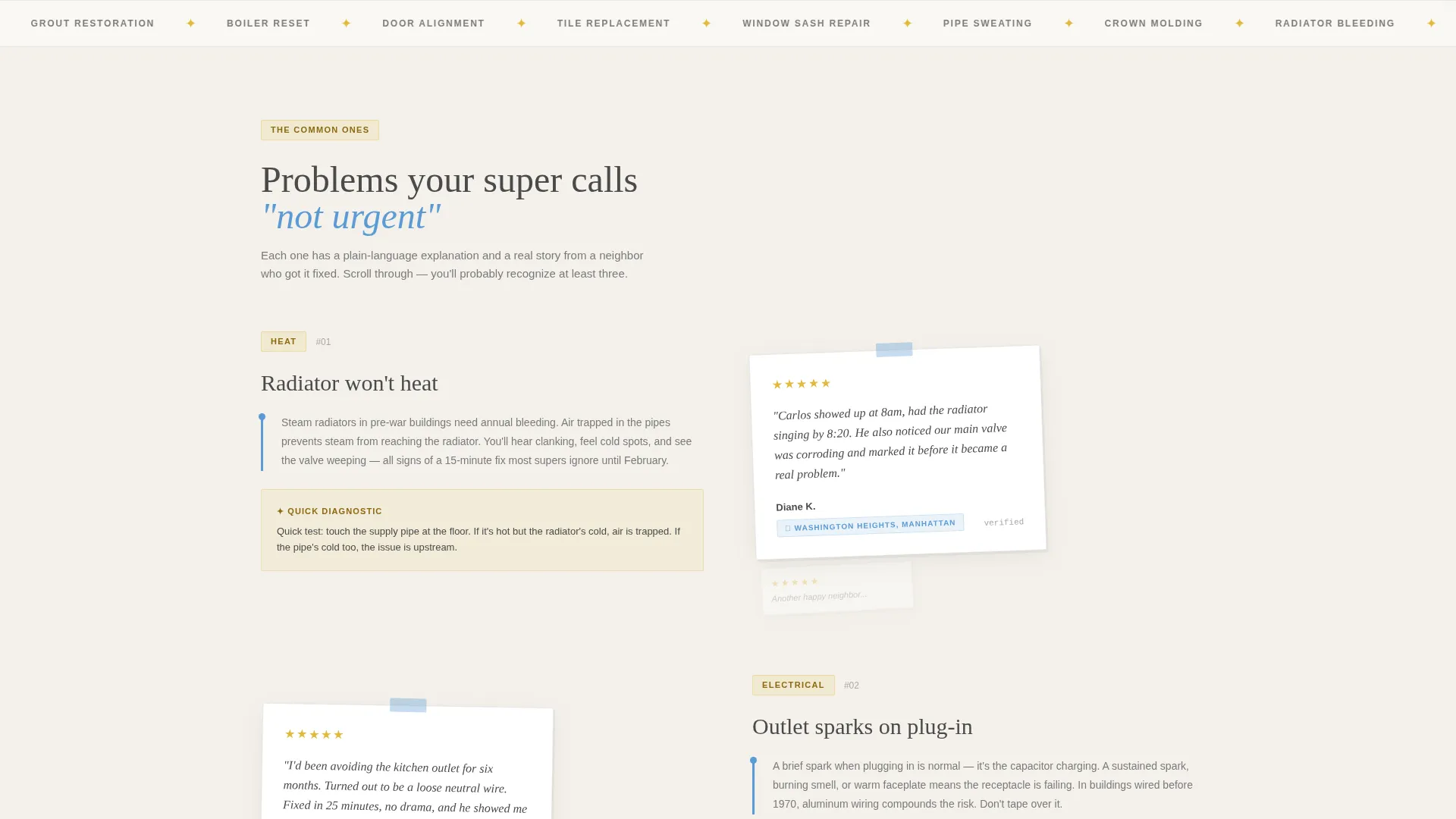The width and height of the screenshot is (1456, 819).
Task: Click the #01 problem number
Action: pyautogui.click(x=323, y=342)
